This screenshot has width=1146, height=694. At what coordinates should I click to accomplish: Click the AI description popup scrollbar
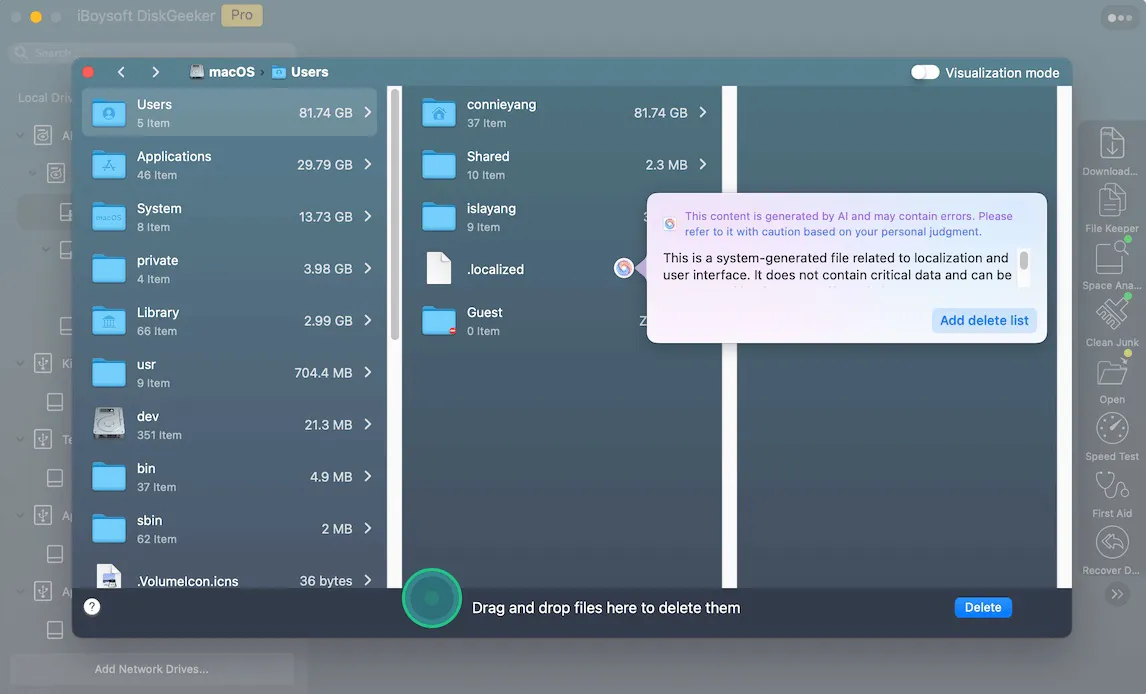click(x=1024, y=261)
